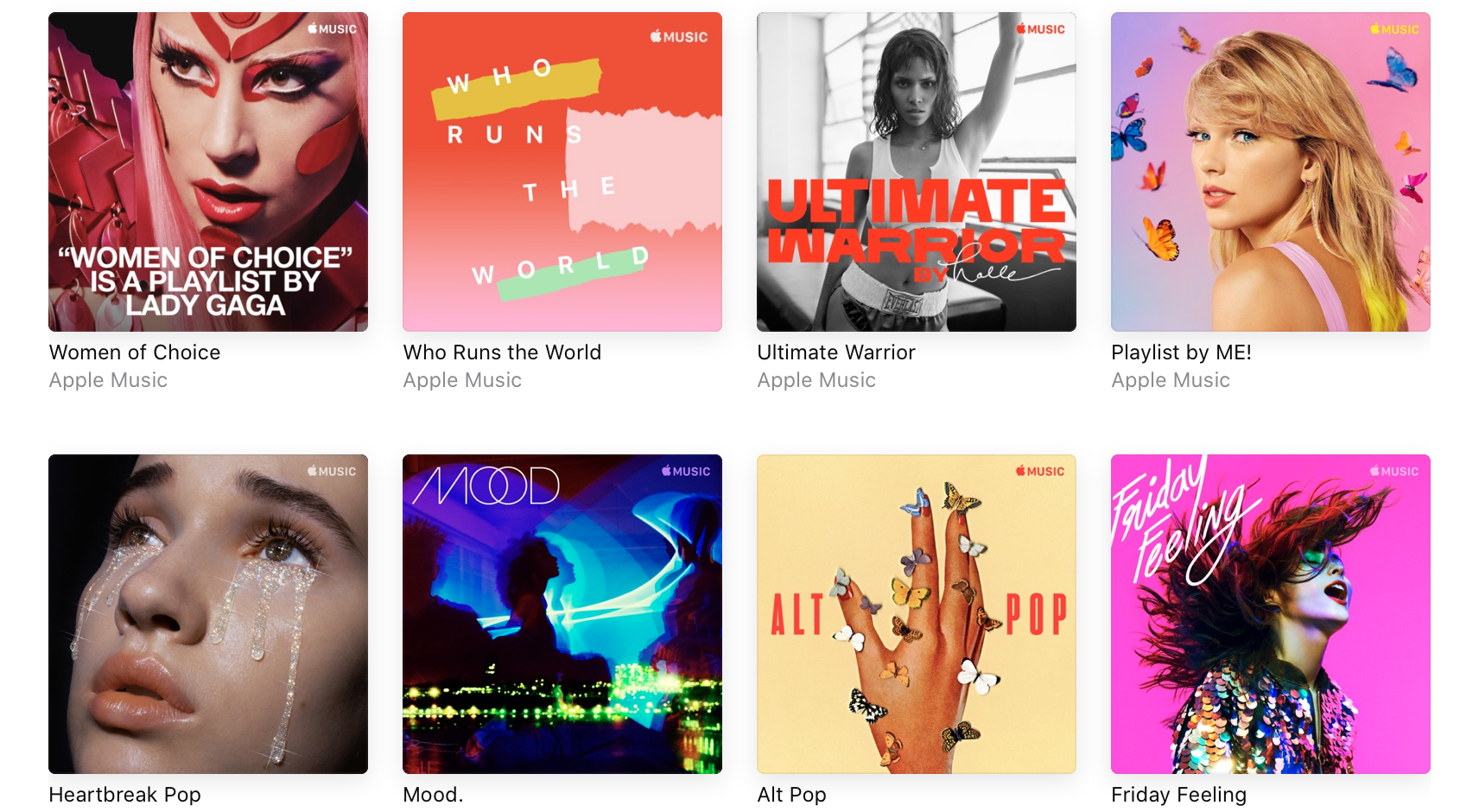Image resolution: width=1460 pixels, height=812 pixels.
Task: Open Who Runs the World playlist artwork
Action: coord(562,172)
